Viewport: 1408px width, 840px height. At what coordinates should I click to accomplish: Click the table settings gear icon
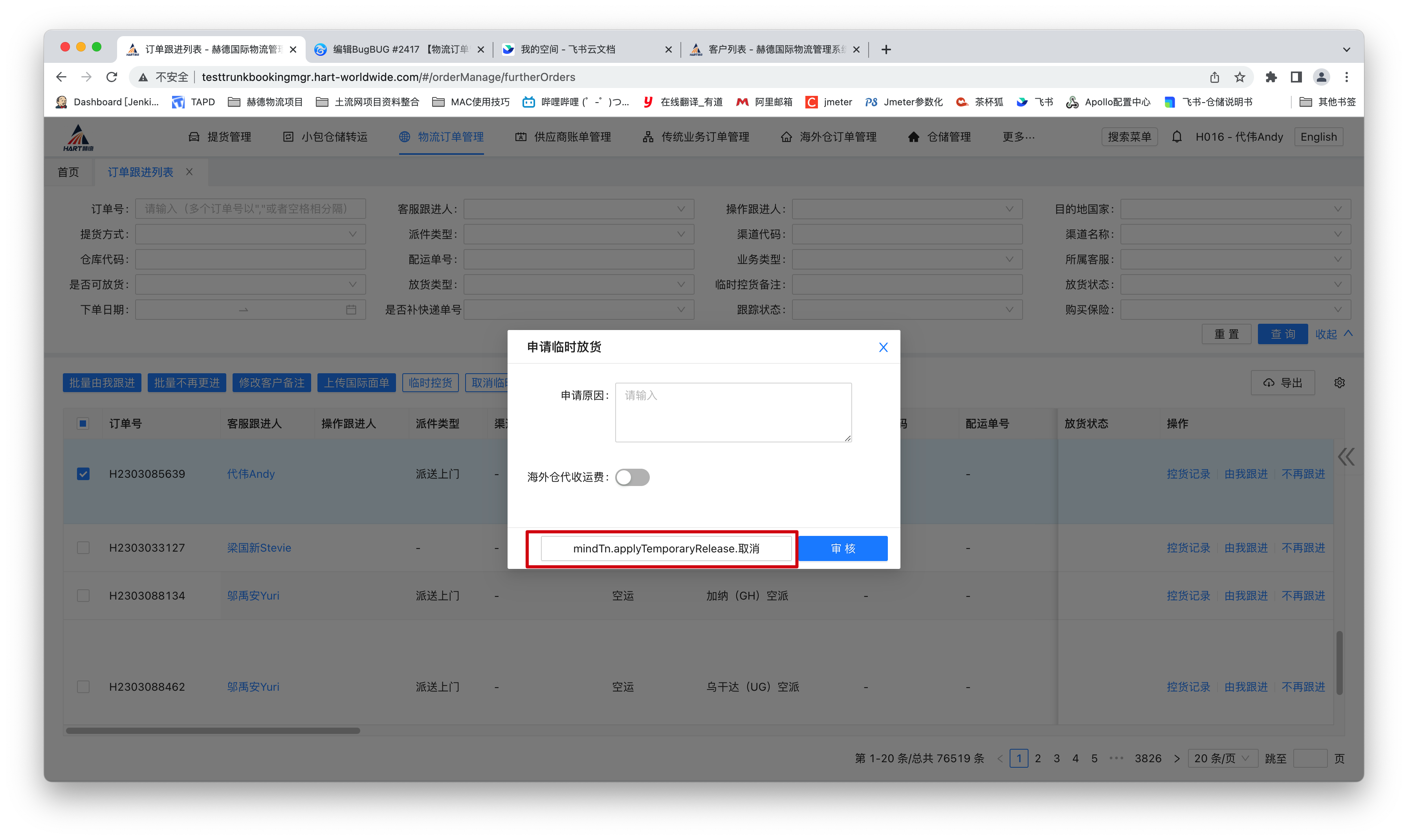(1339, 383)
